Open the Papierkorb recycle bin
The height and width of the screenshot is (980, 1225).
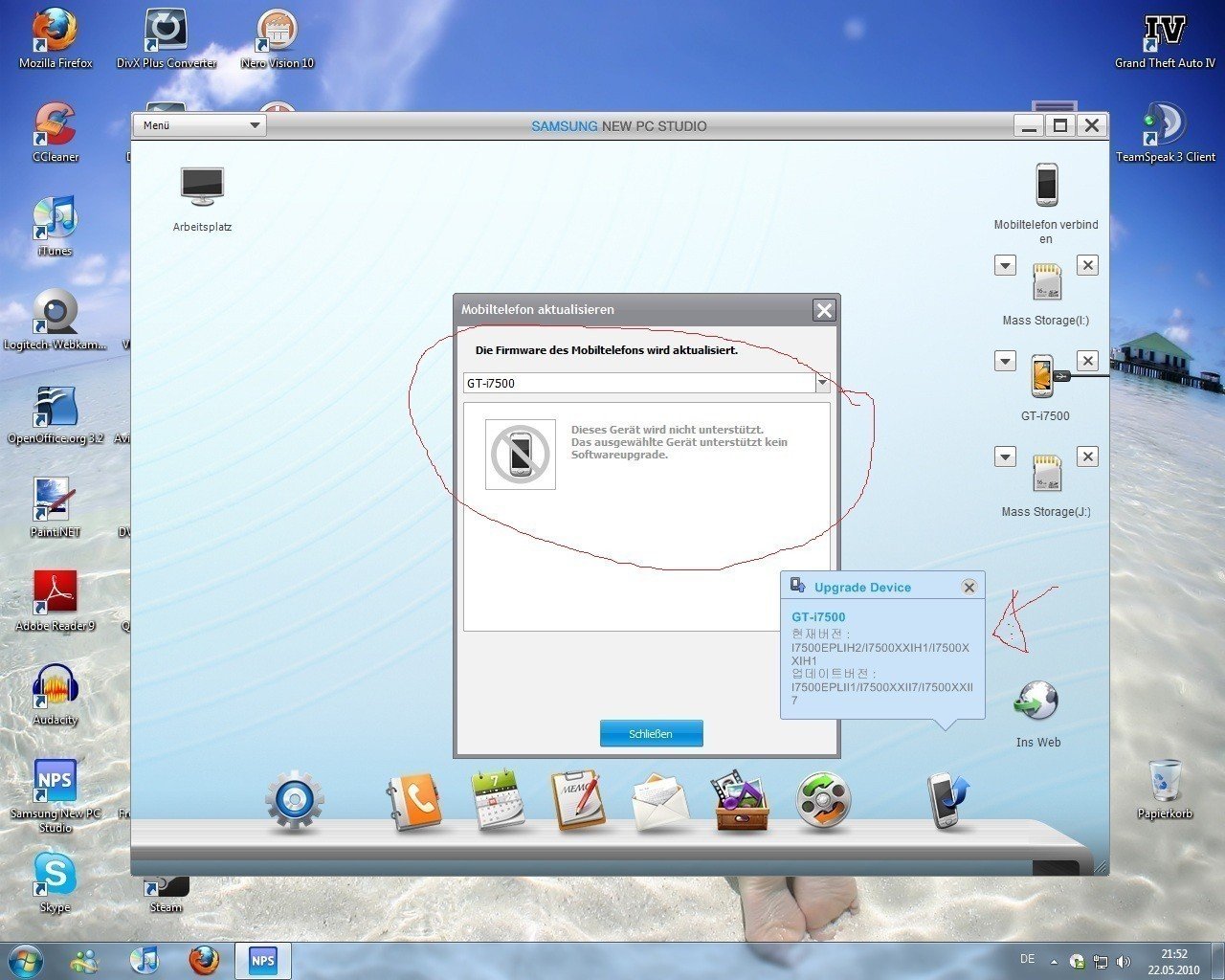tap(1165, 790)
